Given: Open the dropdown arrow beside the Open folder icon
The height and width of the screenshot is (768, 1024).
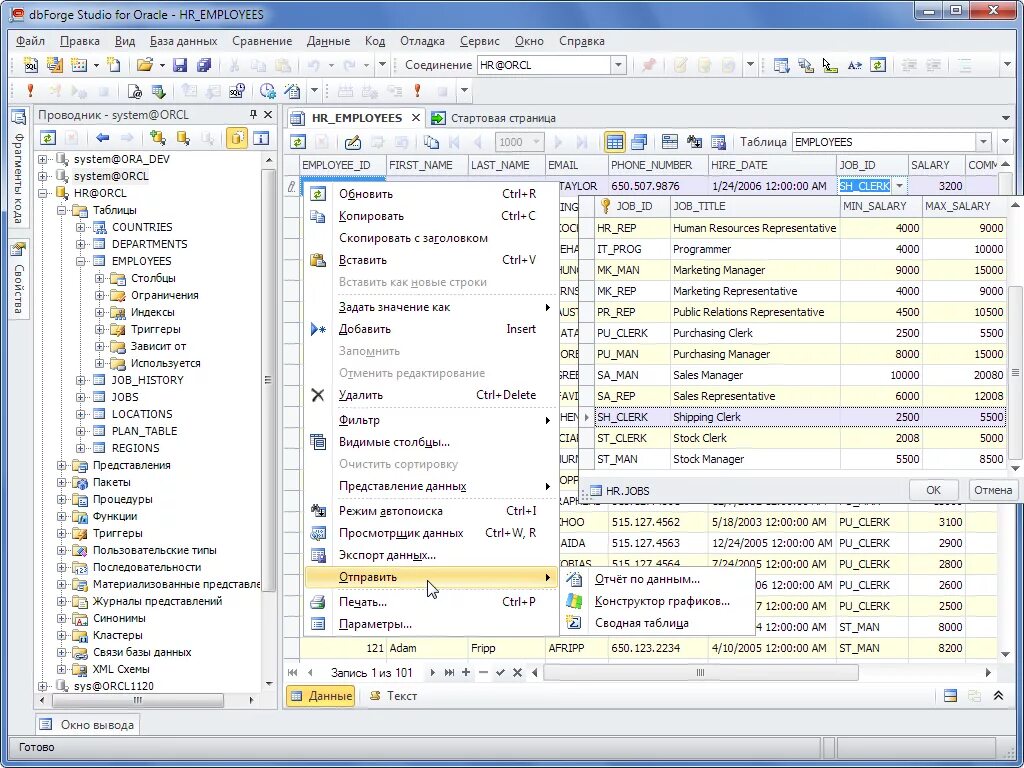Looking at the screenshot, I should (x=160, y=65).
